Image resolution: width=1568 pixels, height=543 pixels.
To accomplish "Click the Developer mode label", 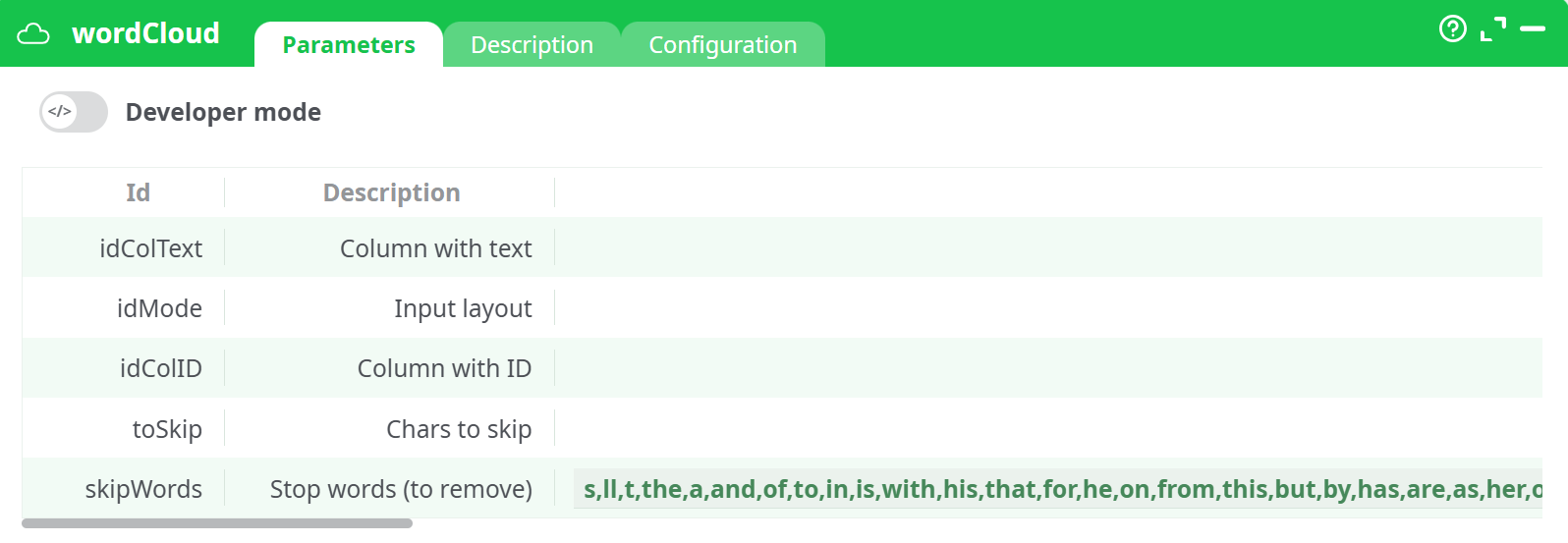I will tap(223, 112).
